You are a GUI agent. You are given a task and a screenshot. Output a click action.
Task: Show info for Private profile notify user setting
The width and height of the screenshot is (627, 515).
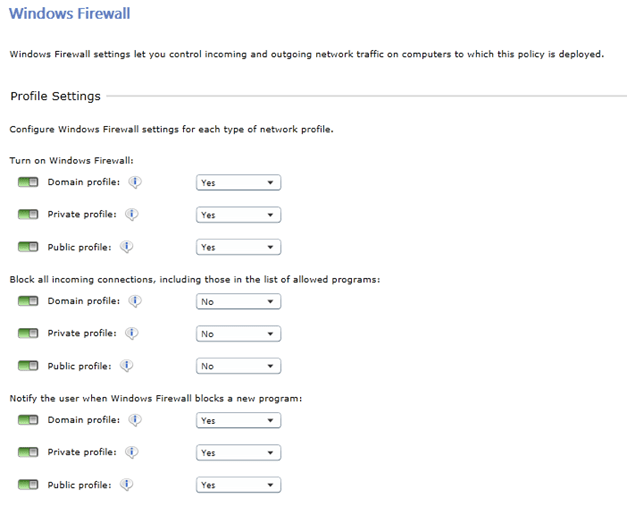click(132, 452)
